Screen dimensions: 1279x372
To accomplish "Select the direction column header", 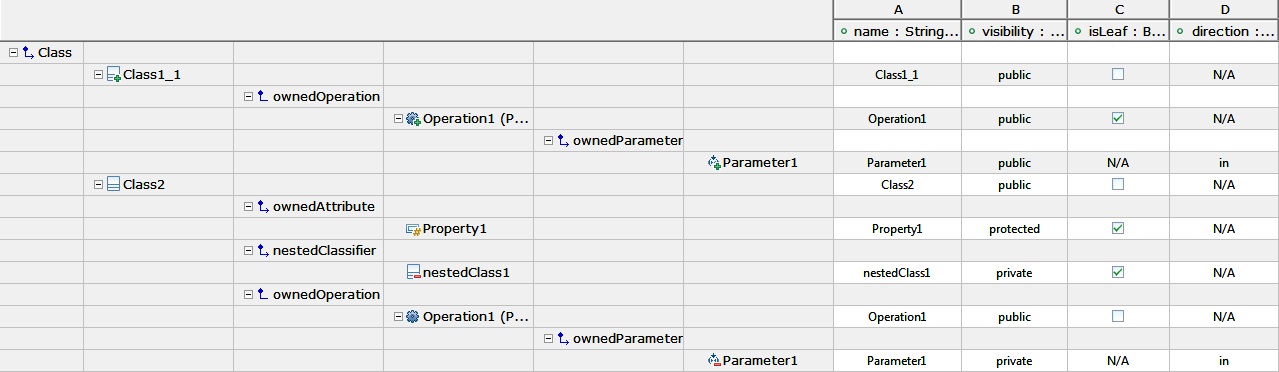I will pos(1224,31).
